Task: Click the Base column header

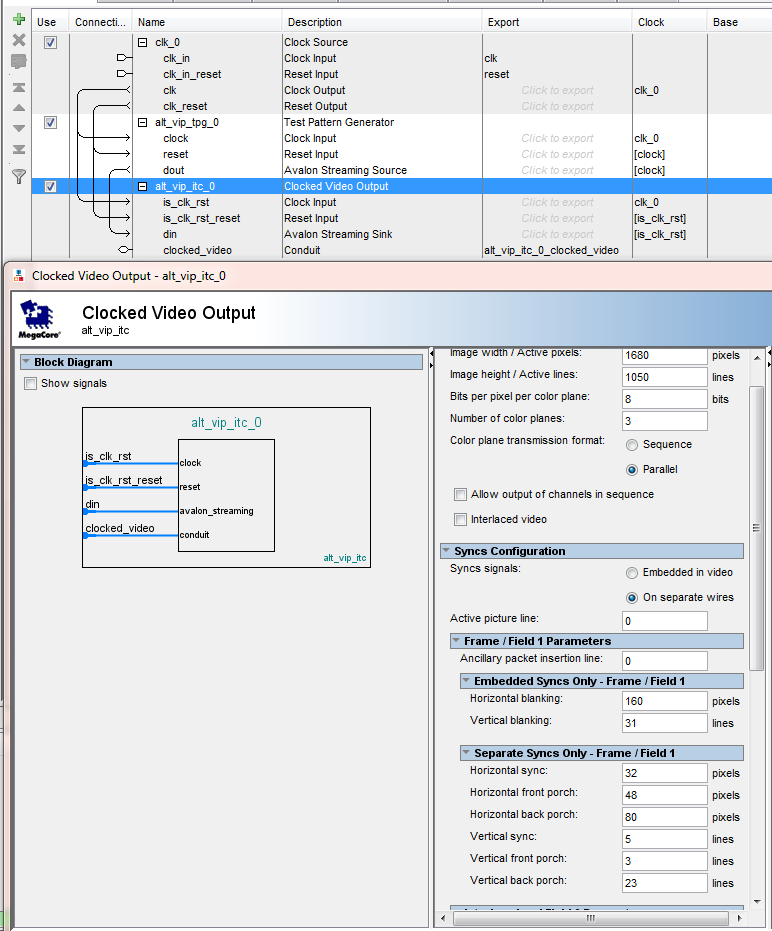Action: tap(740, 22)
